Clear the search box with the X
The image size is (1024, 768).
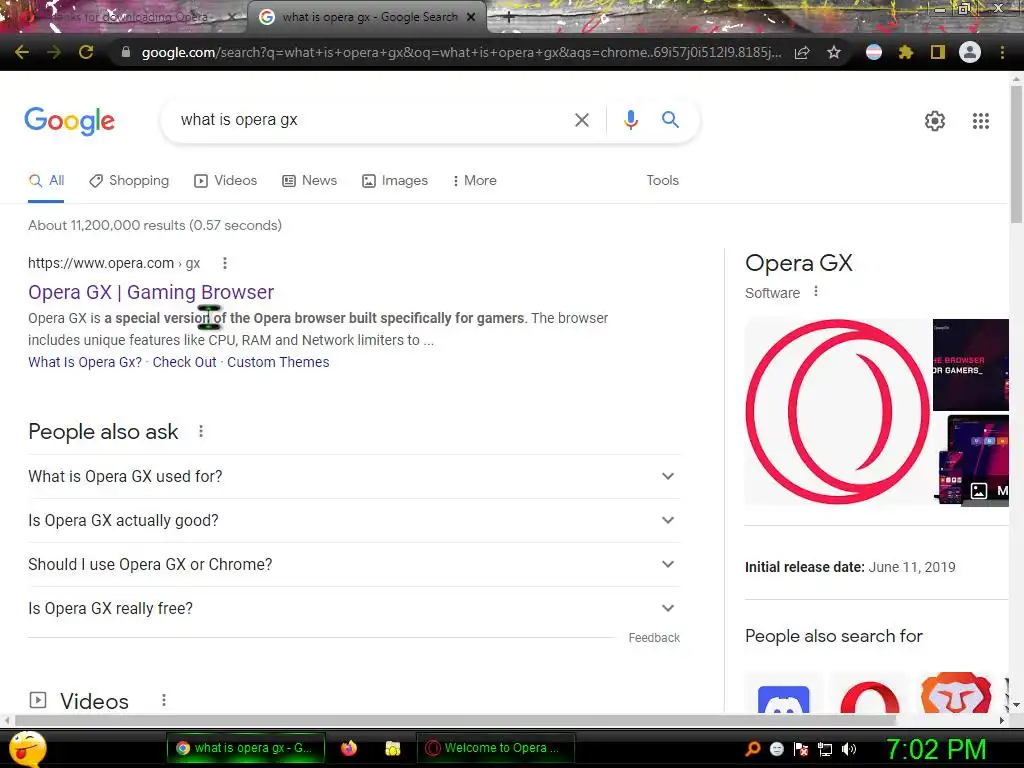click(x=581, y=120)
